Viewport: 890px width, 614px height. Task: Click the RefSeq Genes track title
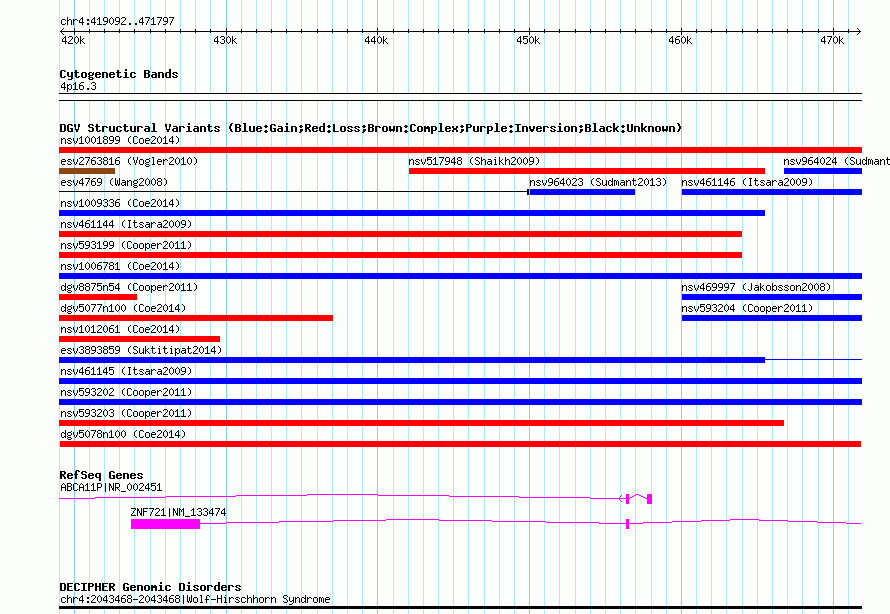(101, 475)
